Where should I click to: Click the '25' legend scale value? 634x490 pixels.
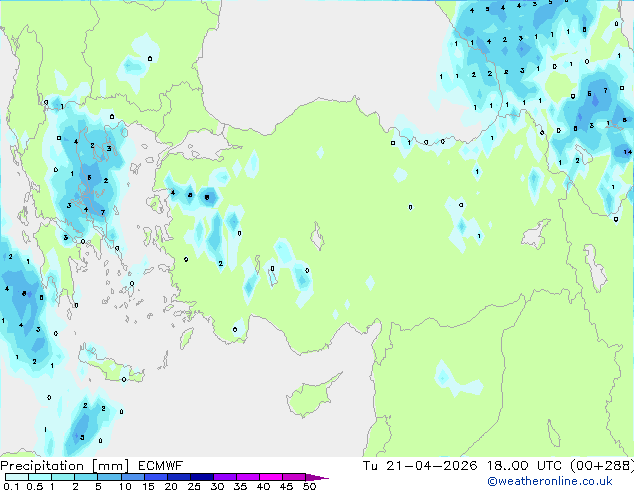click(x=194, y=486)
